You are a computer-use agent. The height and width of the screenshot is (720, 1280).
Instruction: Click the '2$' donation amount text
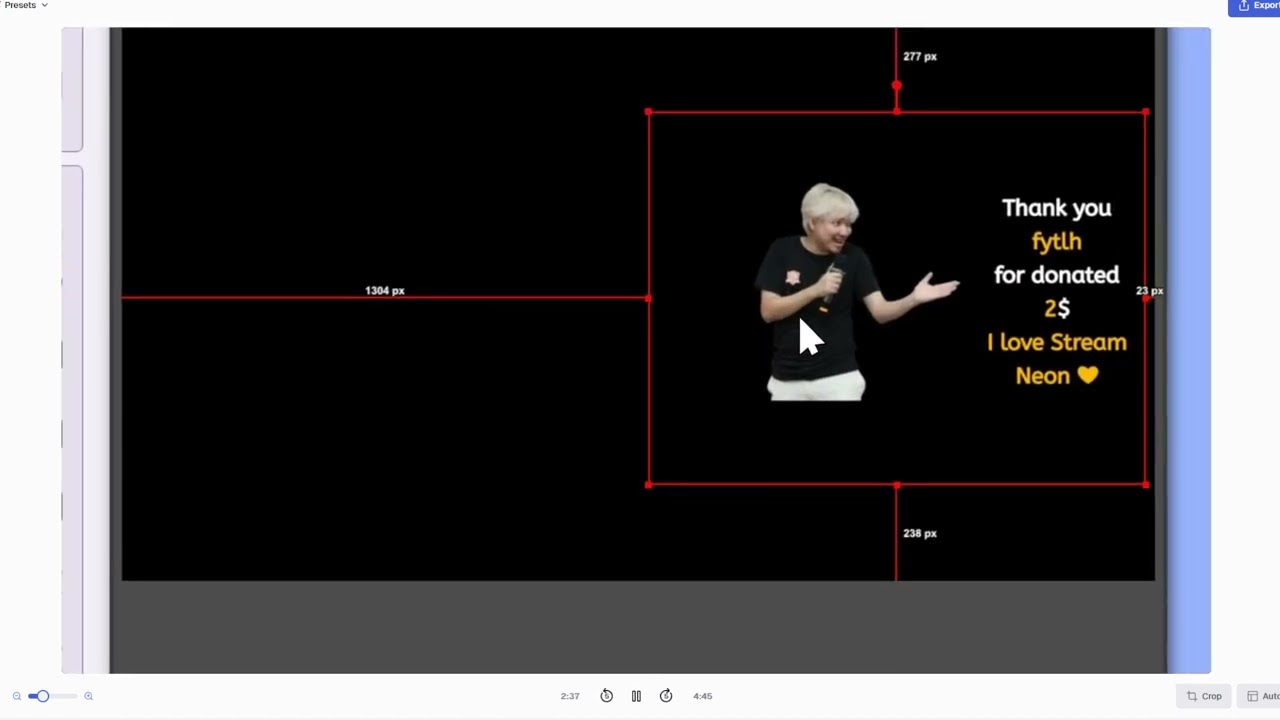[x=1057, y=309]
